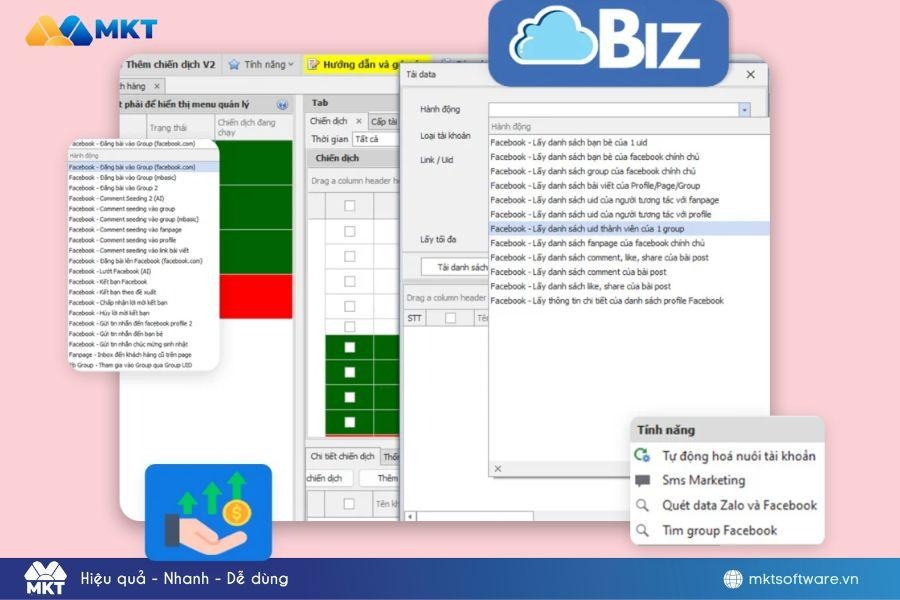Screen dimensions: 900x600
Task: Tick the select-all checkbox in campaign grid header
Action: coord(349,206)
